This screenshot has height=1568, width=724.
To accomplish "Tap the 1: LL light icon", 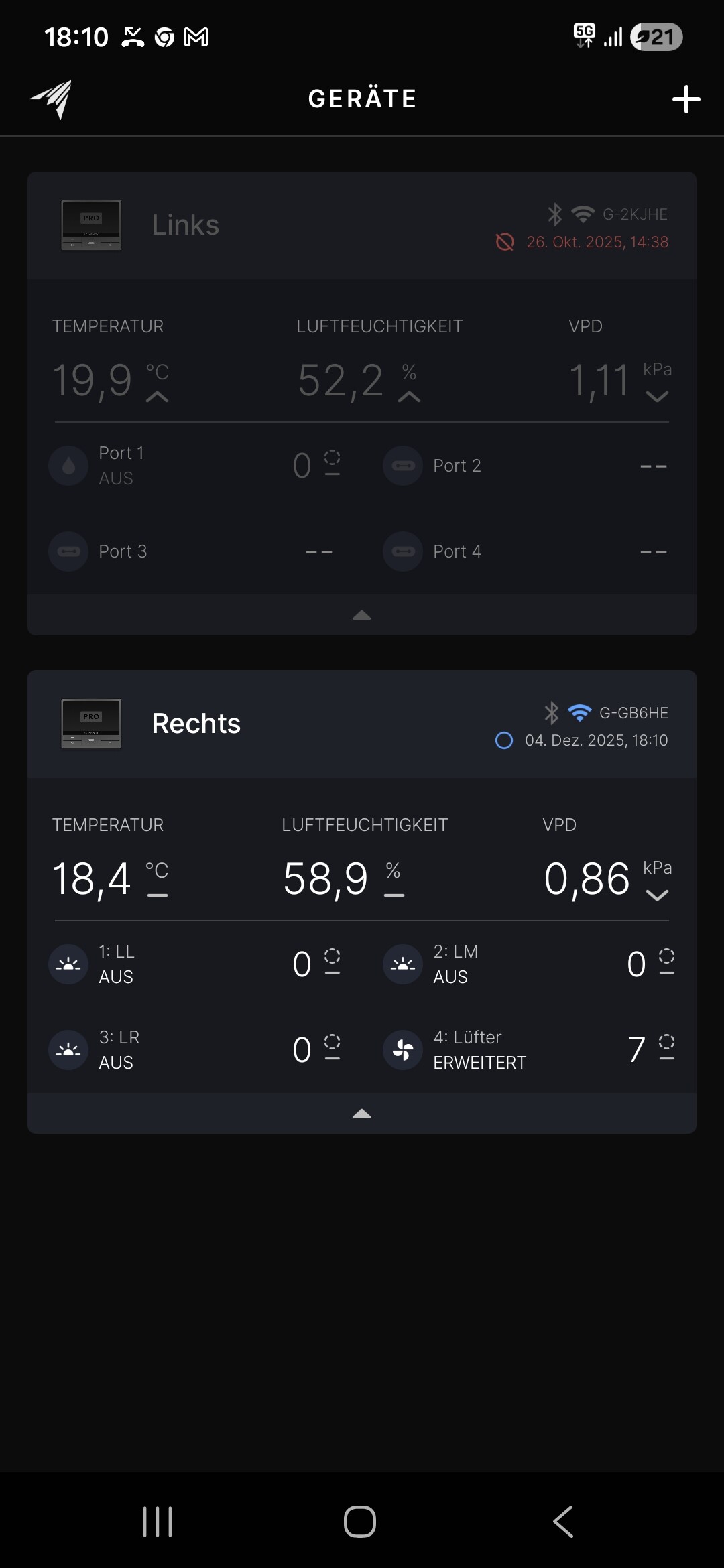I will pos(68,964).
